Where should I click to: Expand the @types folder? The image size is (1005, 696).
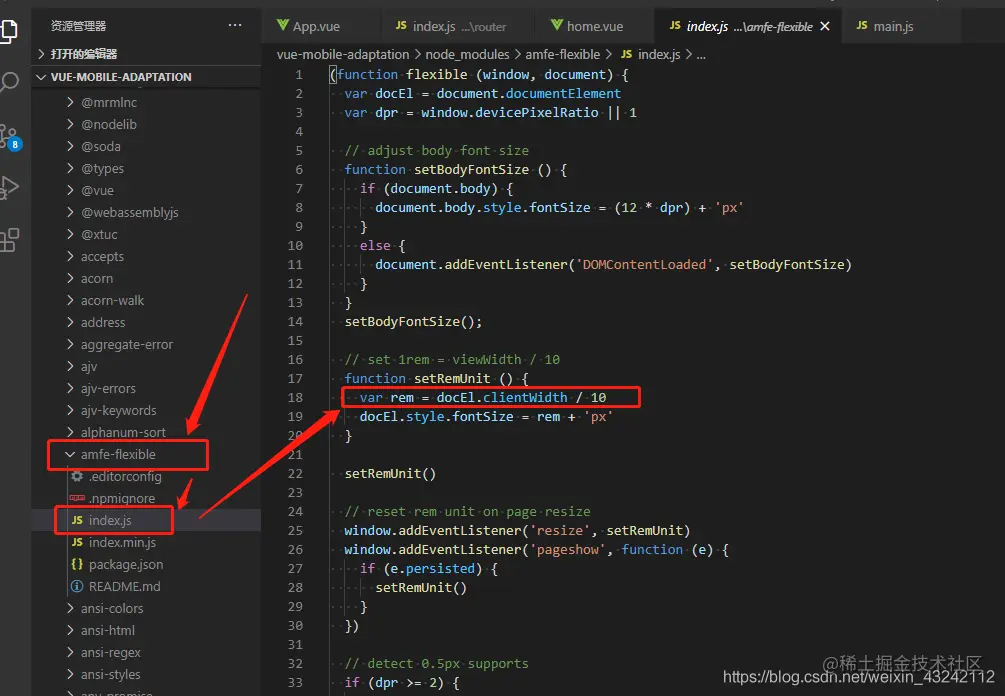point(146,169)
